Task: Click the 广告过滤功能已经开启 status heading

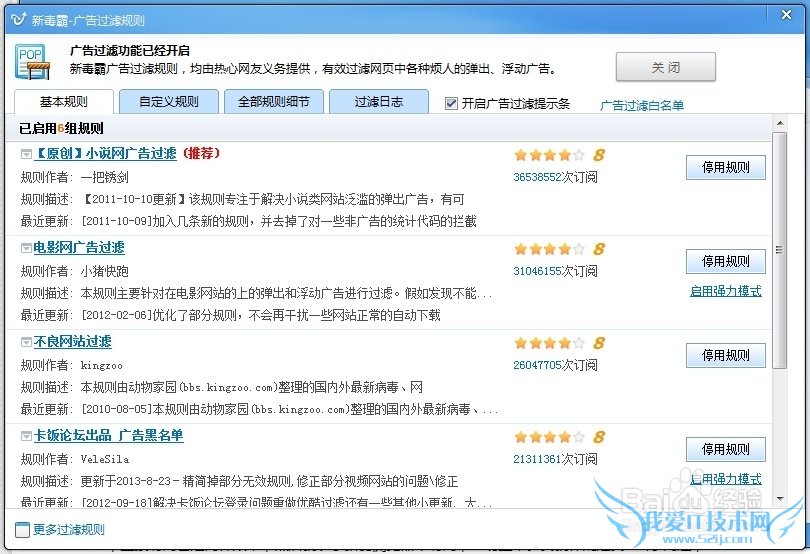Action: coord(130,51)
